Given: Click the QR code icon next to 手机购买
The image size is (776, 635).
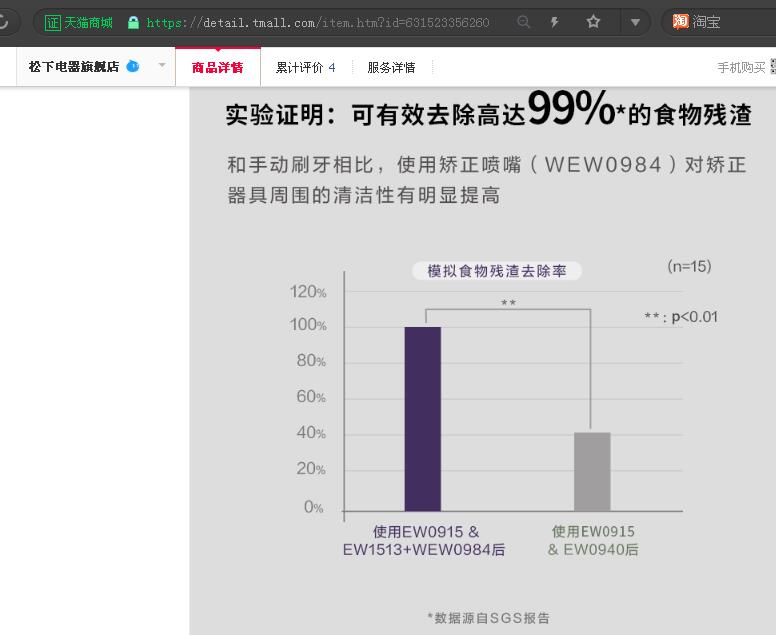Looking at the screenshot, I should click(773, 67).
